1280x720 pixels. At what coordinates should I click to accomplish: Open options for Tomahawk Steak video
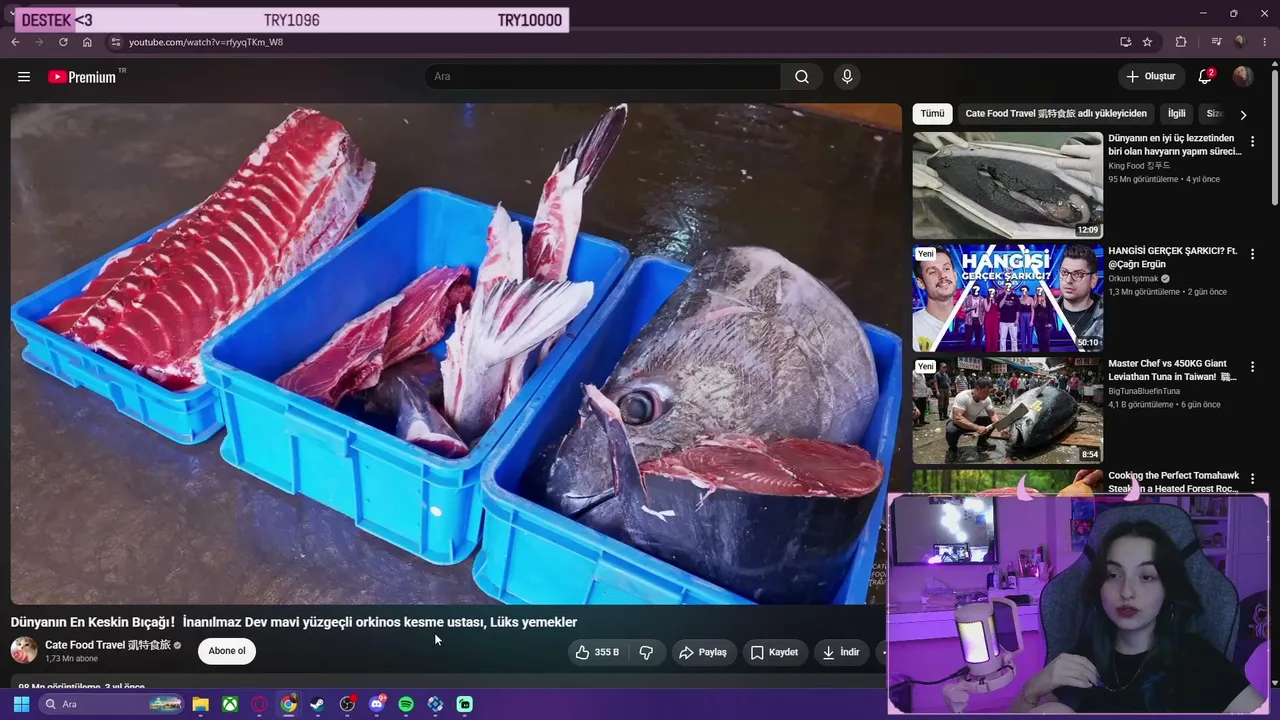click(x=1252, y=480)
